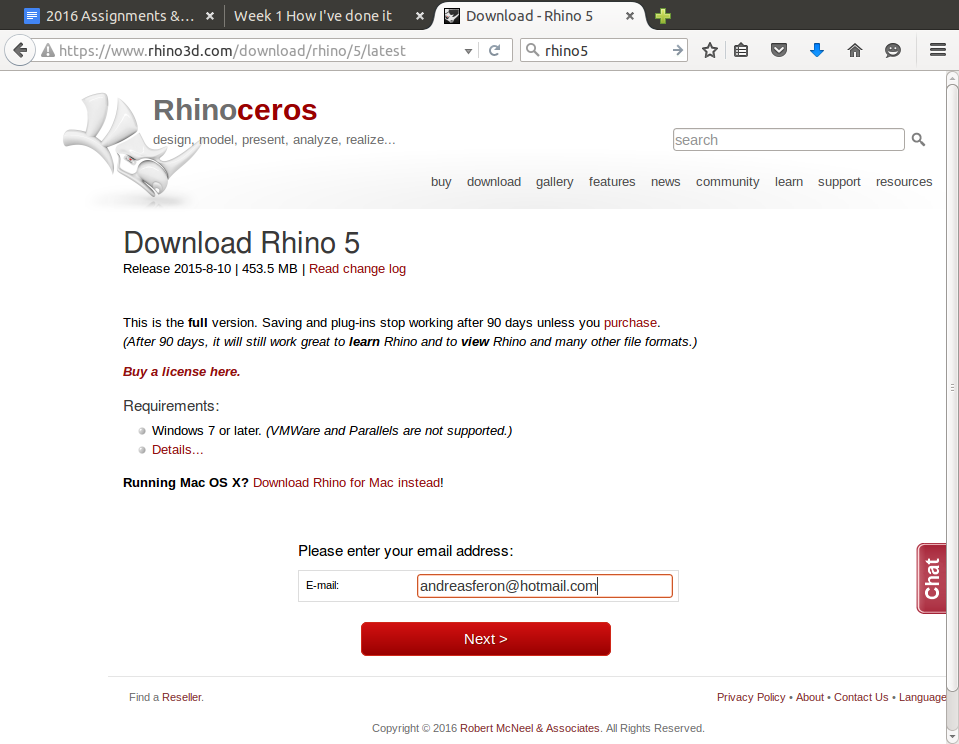Reload the page with the refresh icon

pos(495,50)
